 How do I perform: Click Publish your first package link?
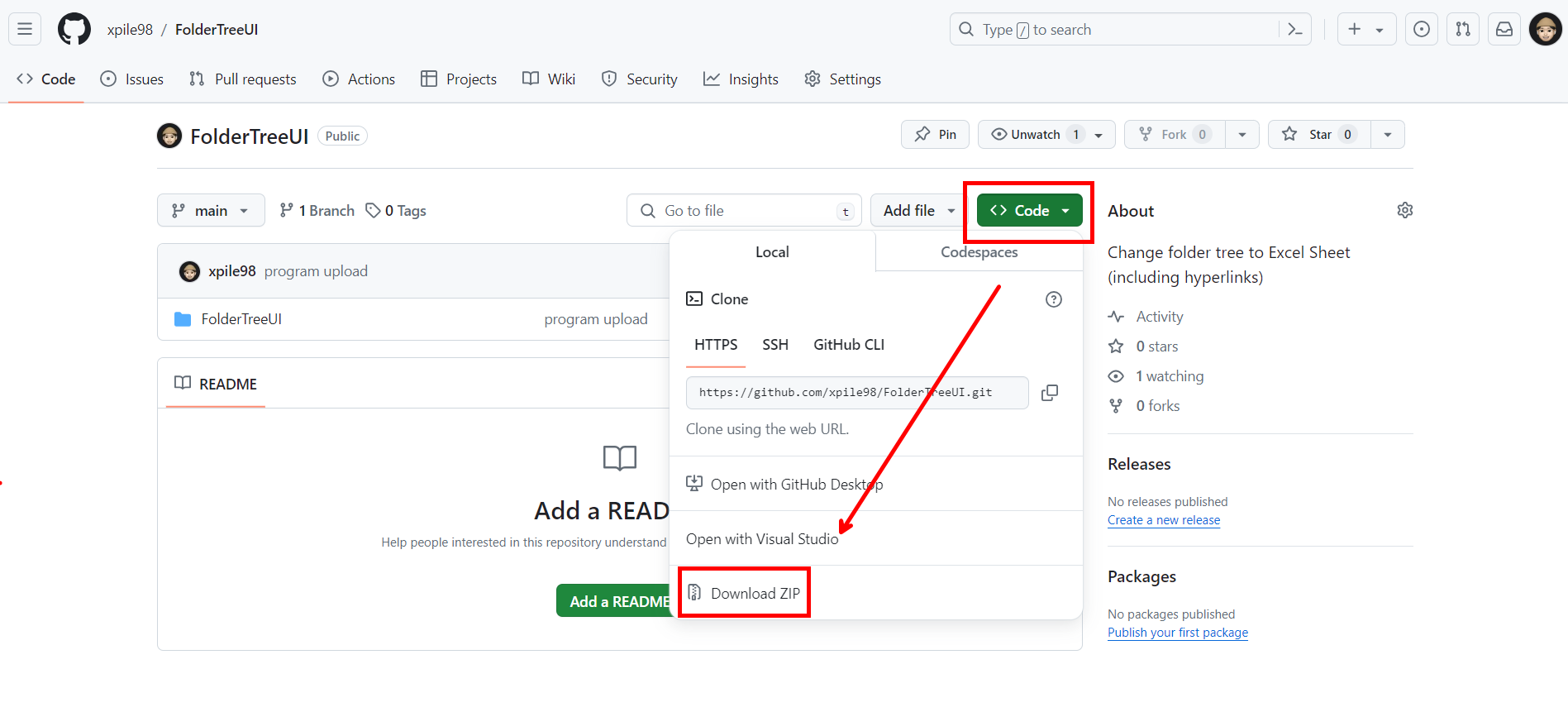1178,633
